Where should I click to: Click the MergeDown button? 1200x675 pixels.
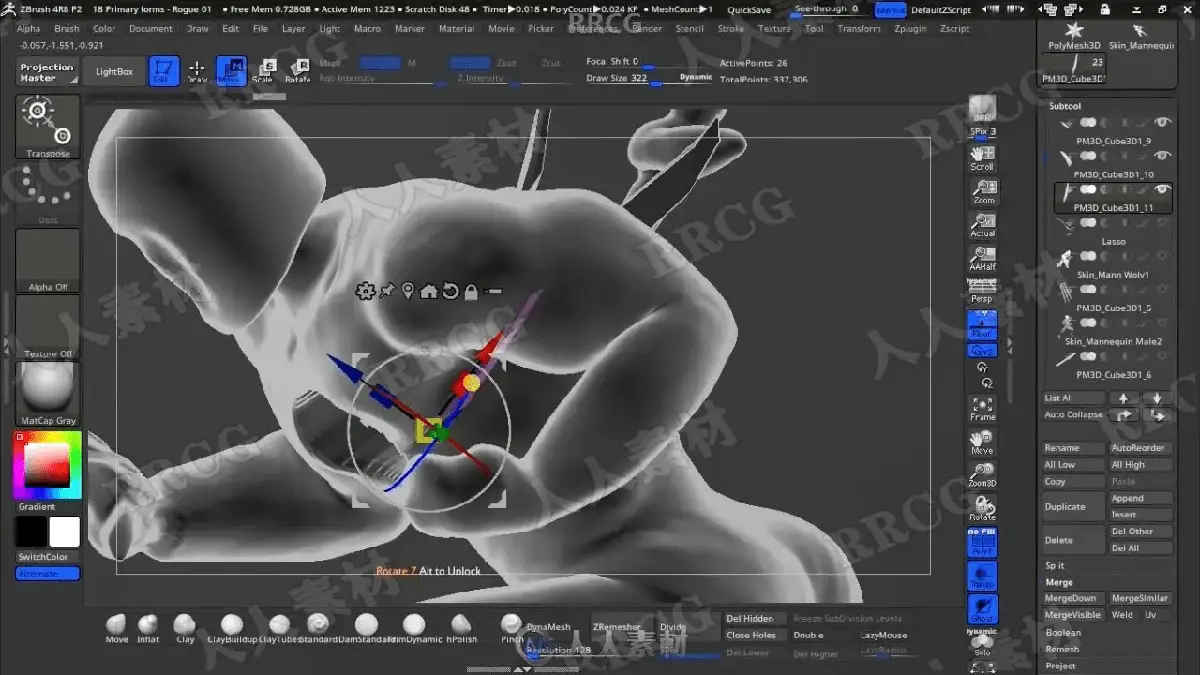[x=1073, y=599]
